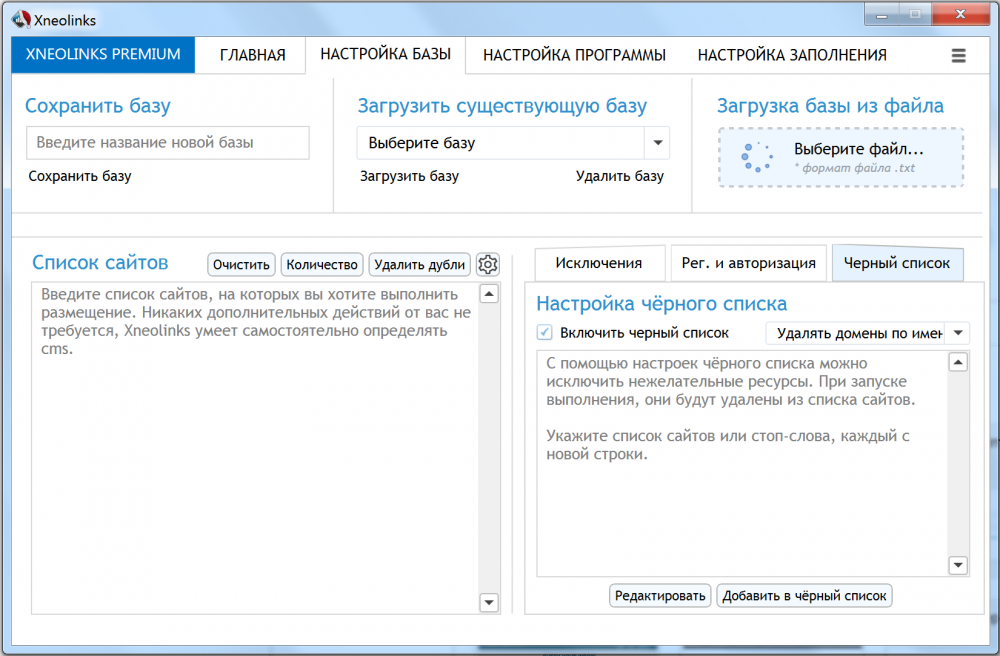Screen dimensions: 1000x656
Task: Select the НАСТРОЙКА БАЗЫ tab
Action: (385, 55)
